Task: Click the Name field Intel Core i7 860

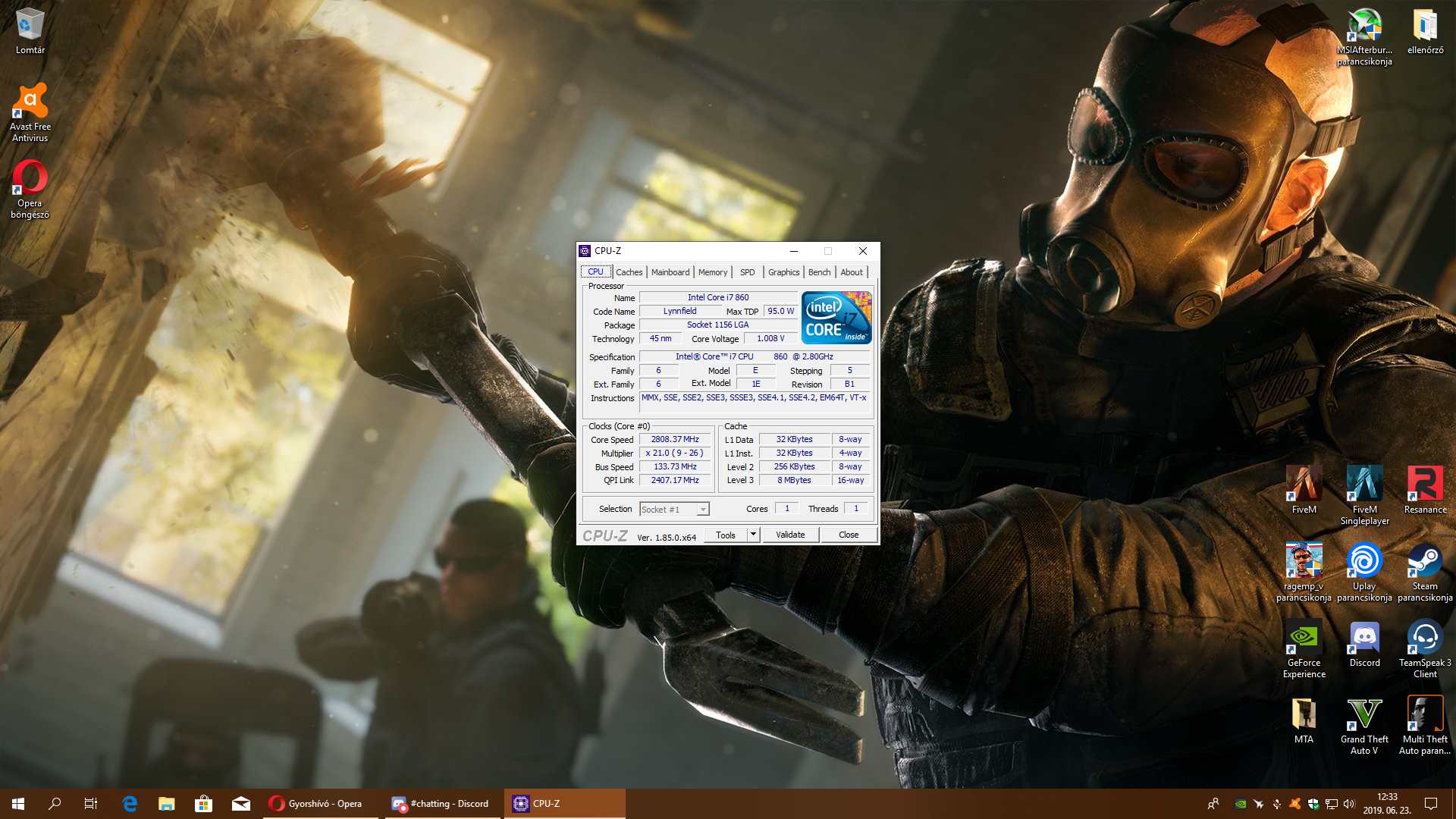Action: tap(718, 297)
